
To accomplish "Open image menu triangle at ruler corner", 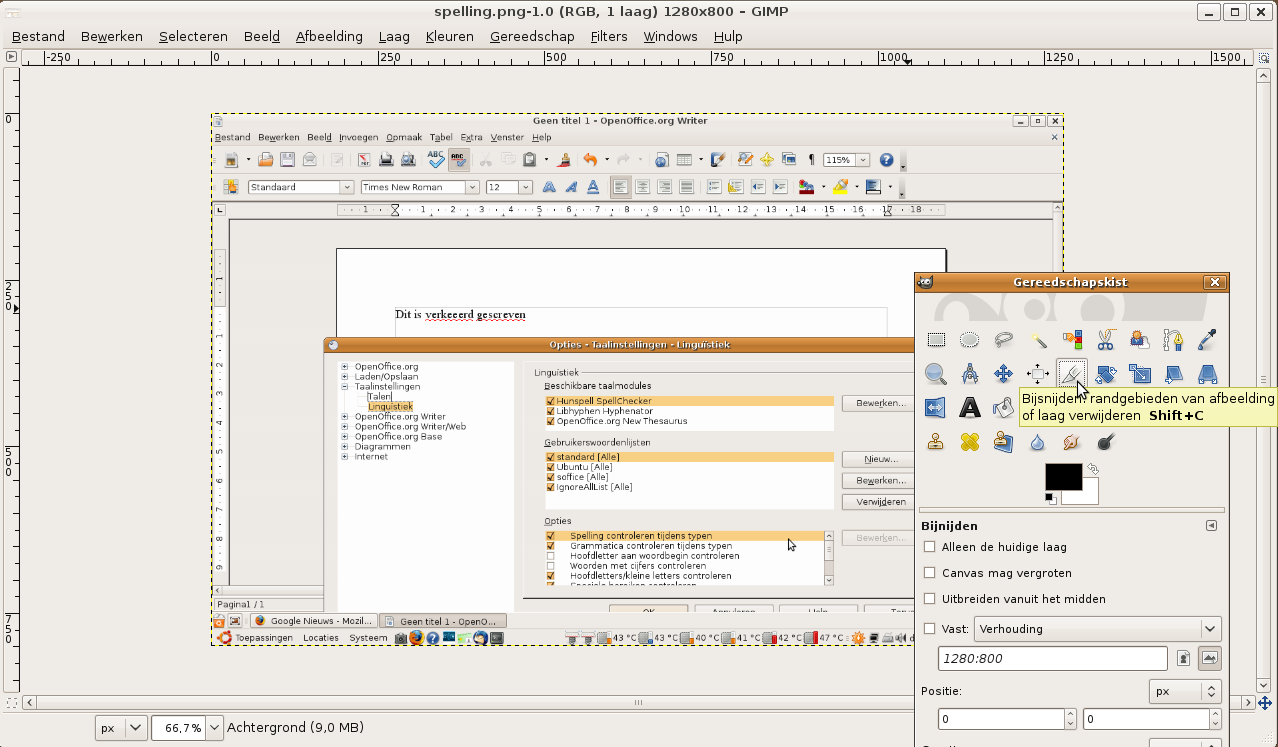I will (11, 57).
